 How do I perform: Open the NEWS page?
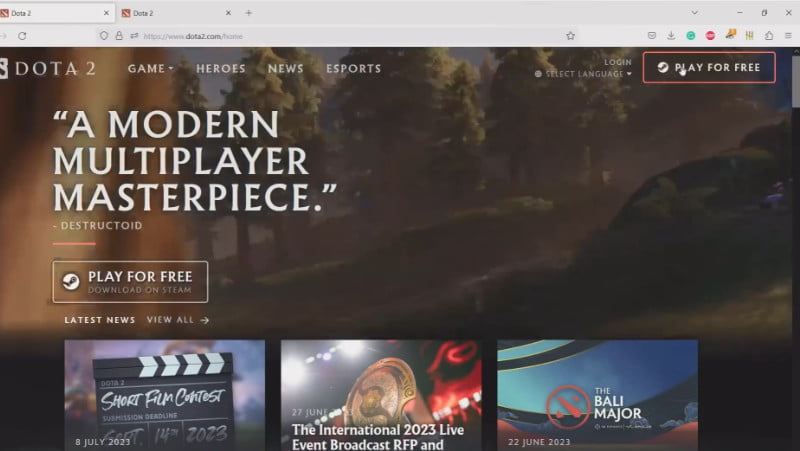(286, 68)
